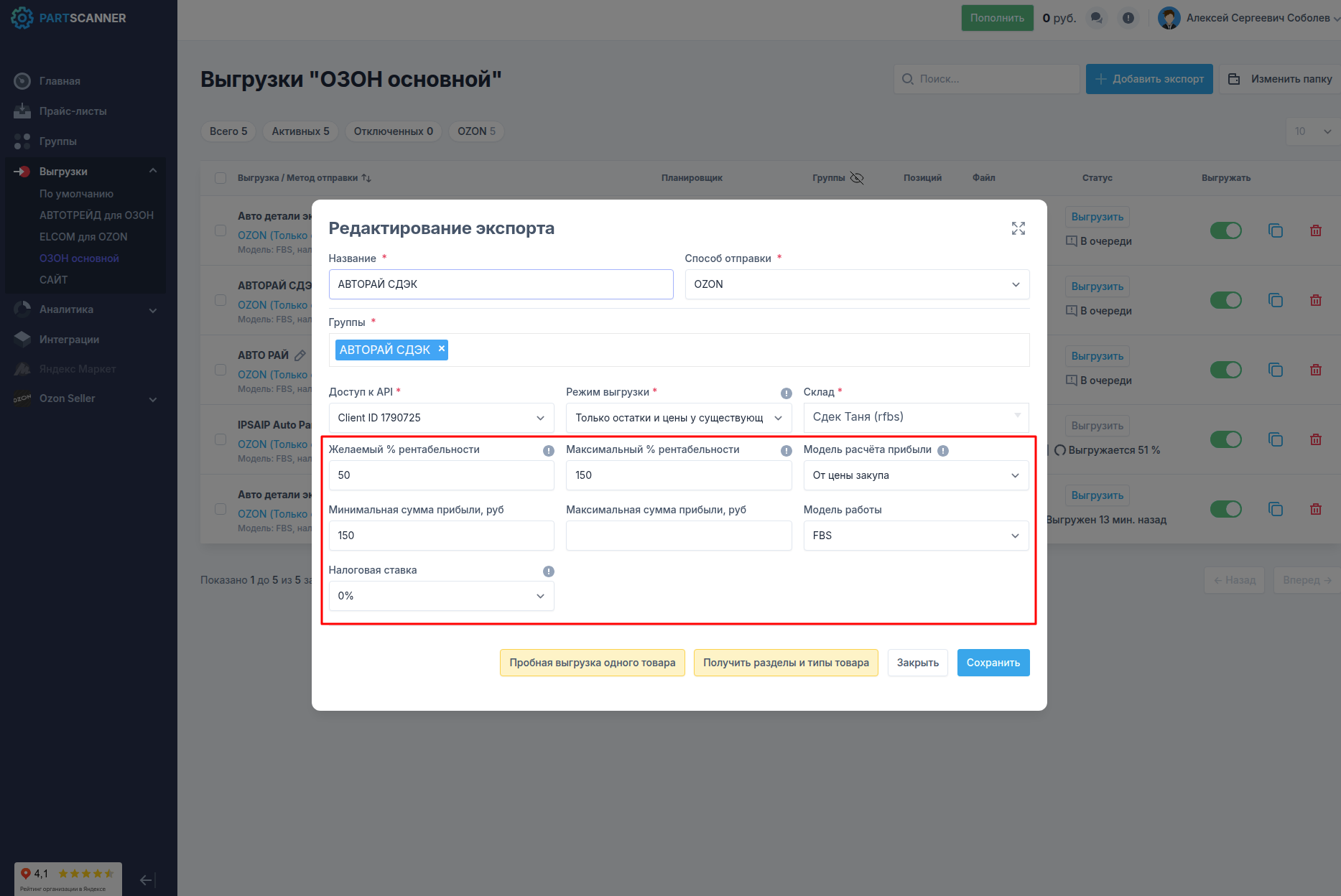
Task: Check the АВТО РАЙ row checkbox
Action: (x=221, y=370)
